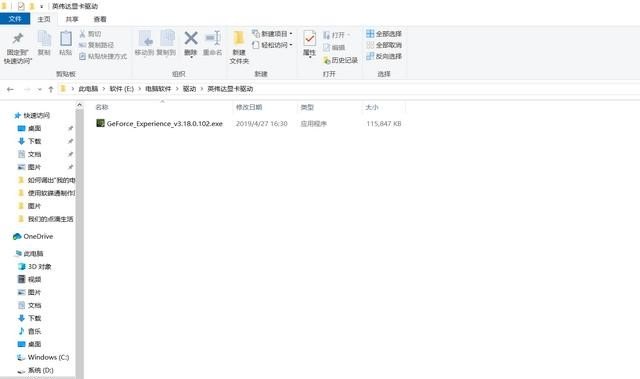The width and height of the screenshot is (640, 379).
Task: Open the pinned 下载 under Quick access
Action: (x=30, y=141)
